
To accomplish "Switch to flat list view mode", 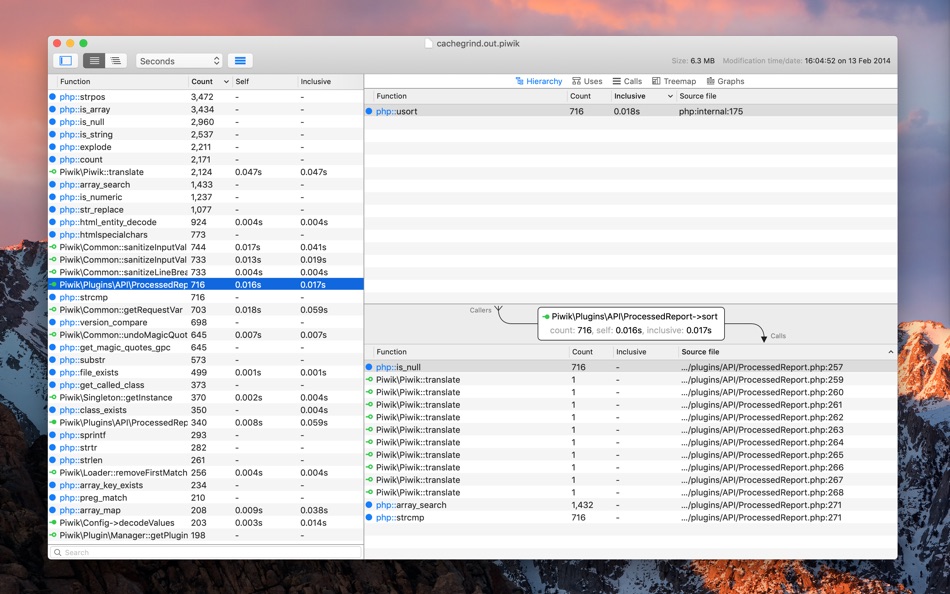I will point(94,61).
